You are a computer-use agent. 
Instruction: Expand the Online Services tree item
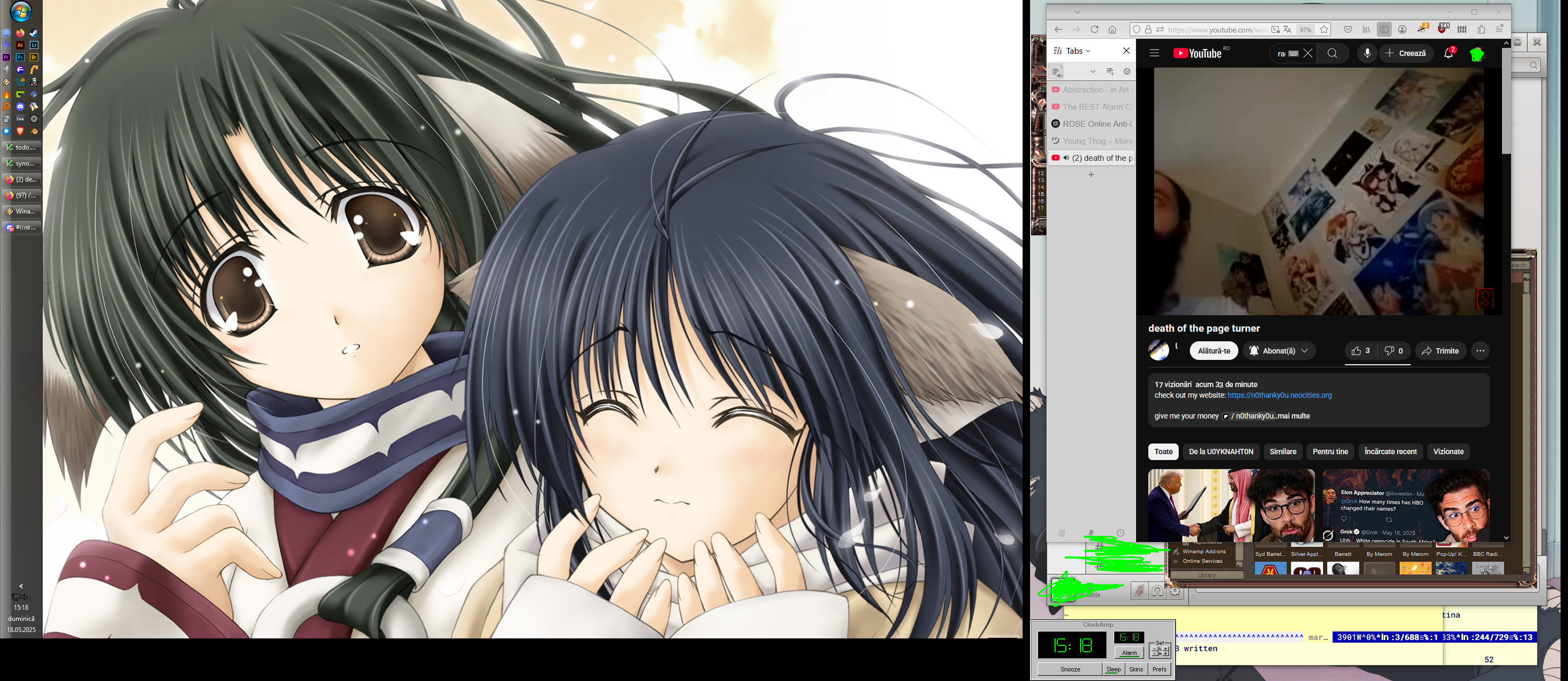tap(1176, 562)
